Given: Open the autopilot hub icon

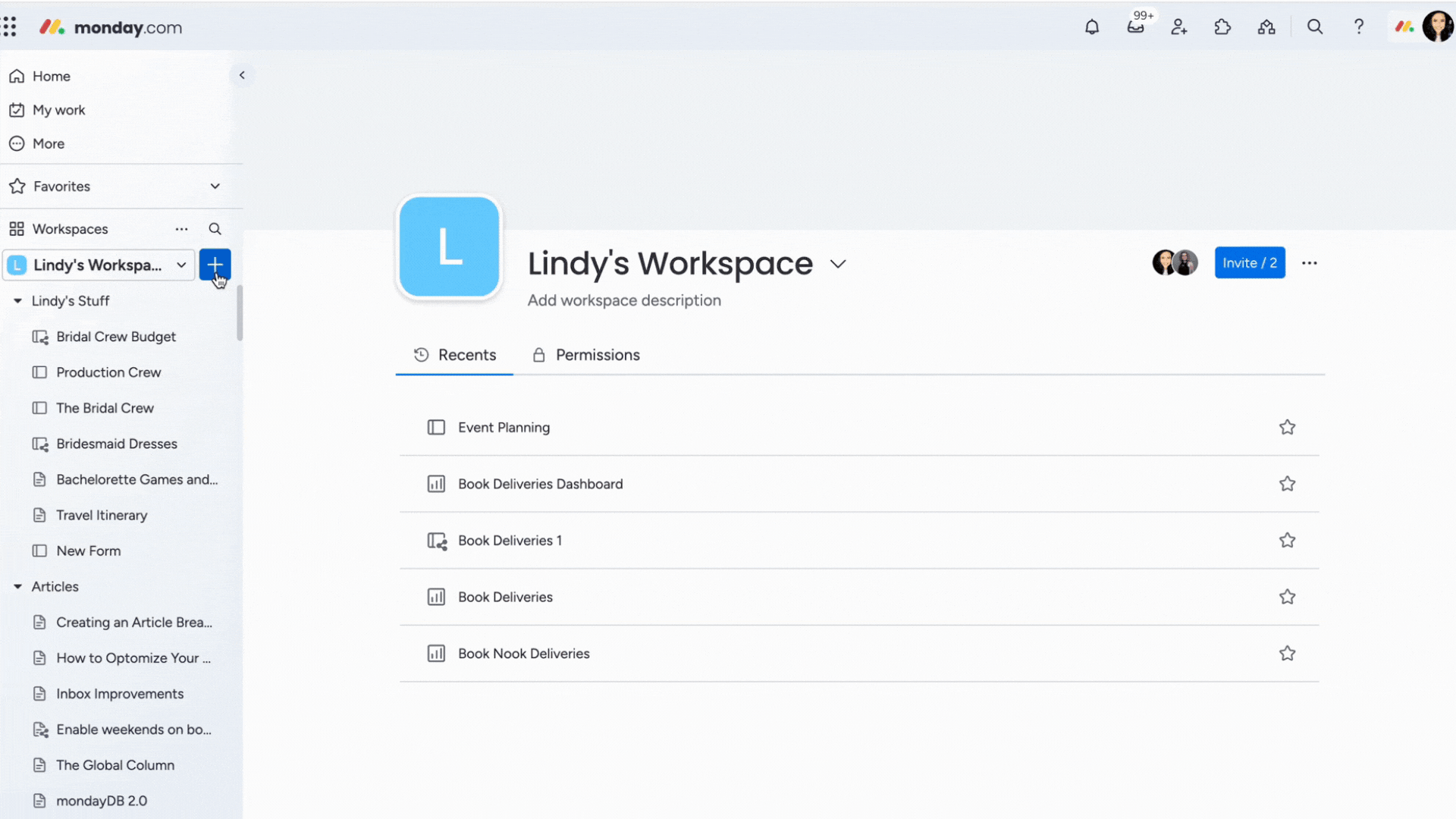Looking at the screenshot, I should [1266, 27].
